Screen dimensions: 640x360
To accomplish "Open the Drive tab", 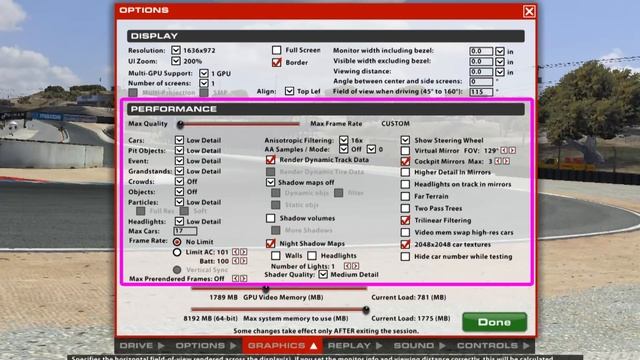I will [142, 346].
